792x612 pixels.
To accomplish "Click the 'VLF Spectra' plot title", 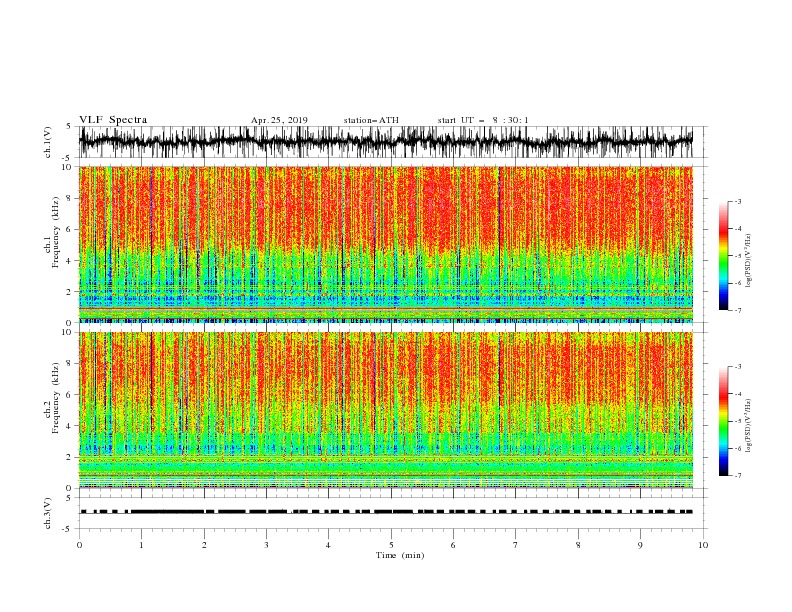I will [x=113, y=120].
